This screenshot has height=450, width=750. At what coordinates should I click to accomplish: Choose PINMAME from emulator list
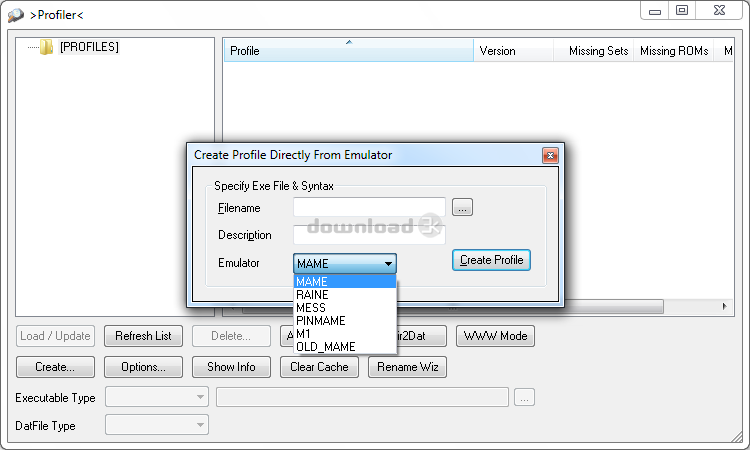pyautogui.click(x=345, y=320)
